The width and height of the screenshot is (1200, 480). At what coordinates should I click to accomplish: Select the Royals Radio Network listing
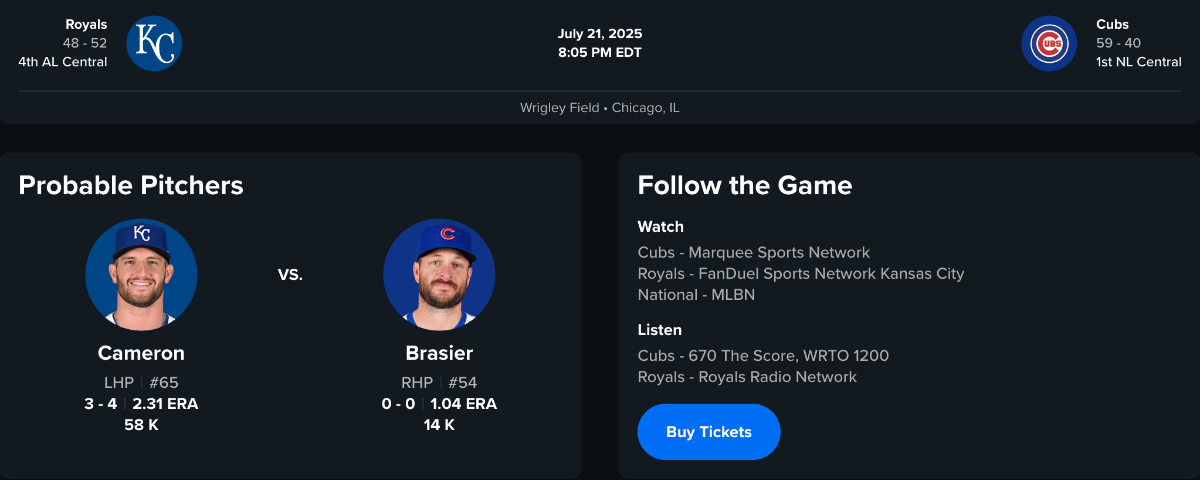point(747,377)
